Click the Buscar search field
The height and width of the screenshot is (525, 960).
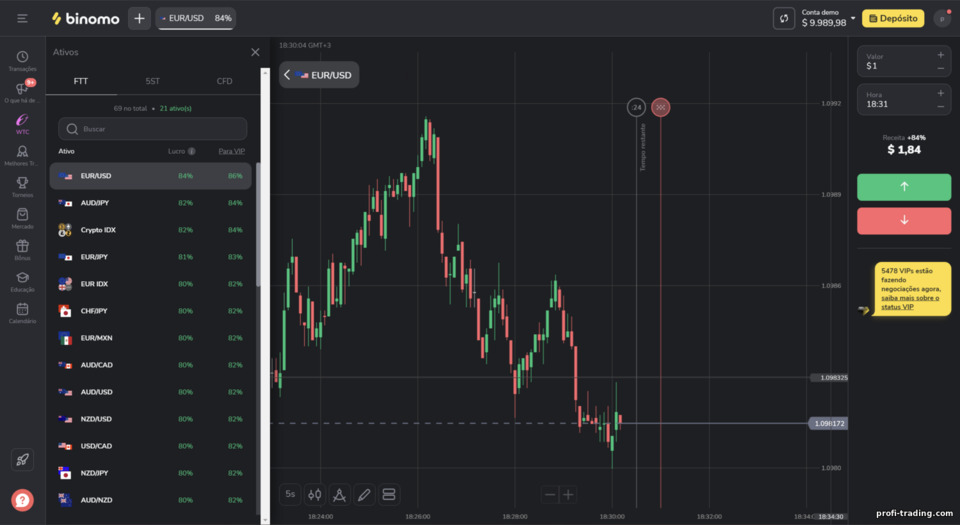[152, 129]
